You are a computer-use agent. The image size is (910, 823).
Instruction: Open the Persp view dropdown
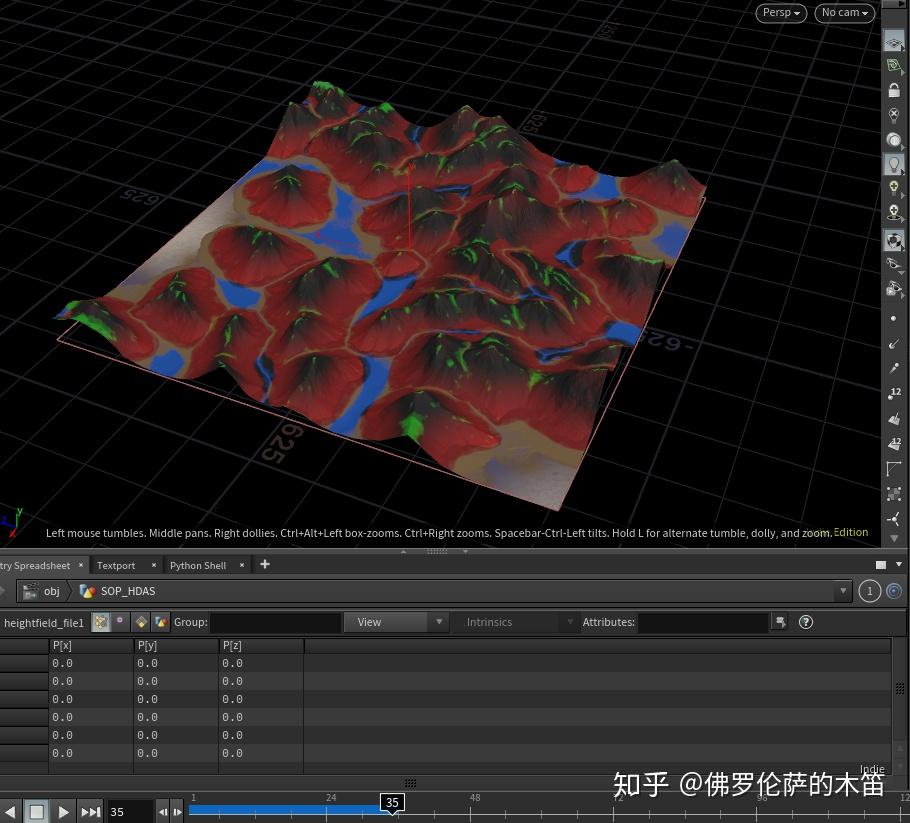(780, 13)
